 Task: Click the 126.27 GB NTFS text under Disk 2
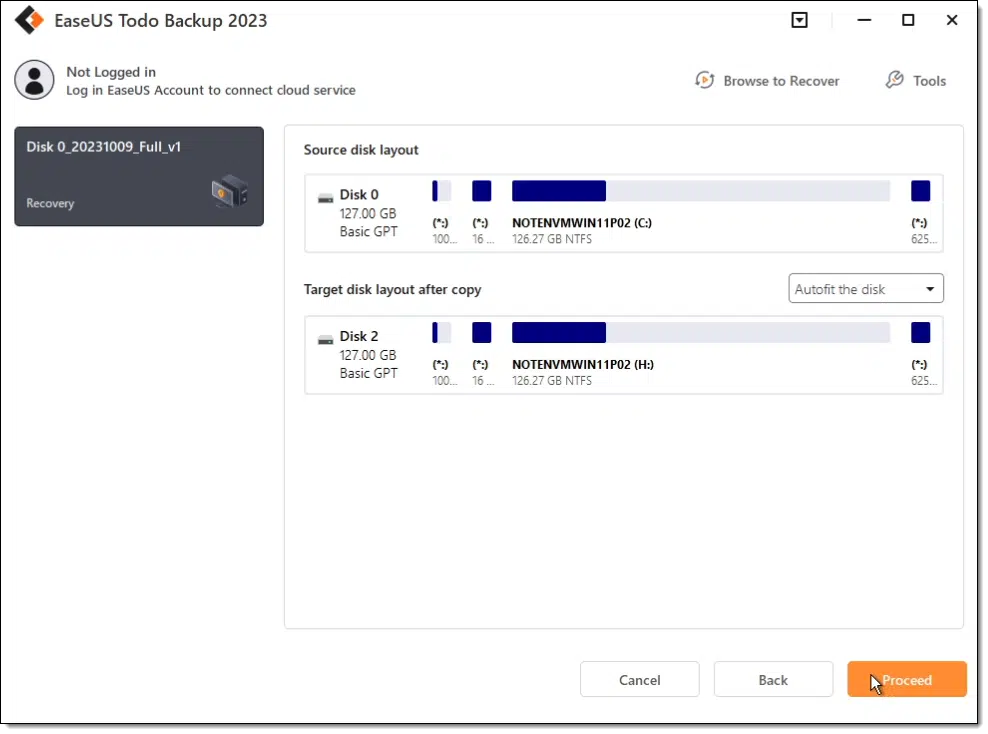(x=554, y=382)
